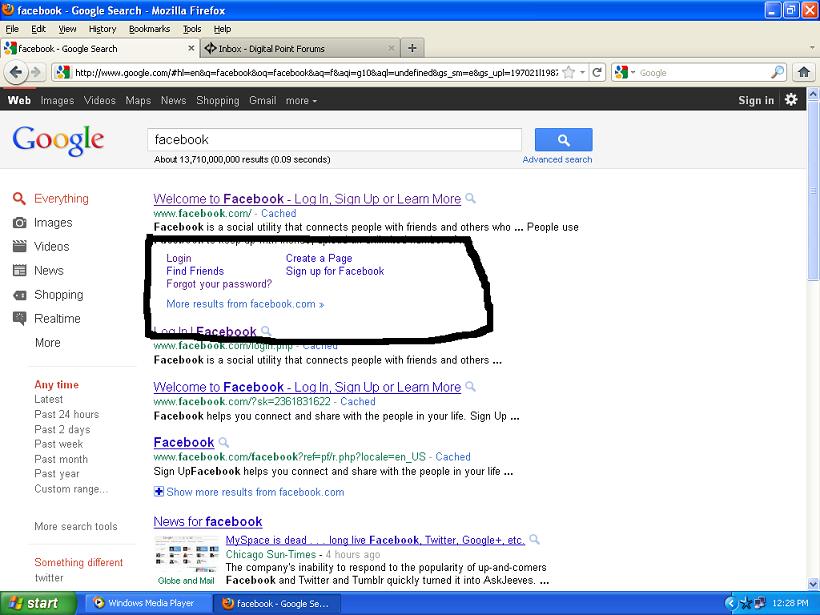The height and width of the screenshot is (615, 820).
Task: Open Login sitelink under Facebook result
Action: click(179, 258)
